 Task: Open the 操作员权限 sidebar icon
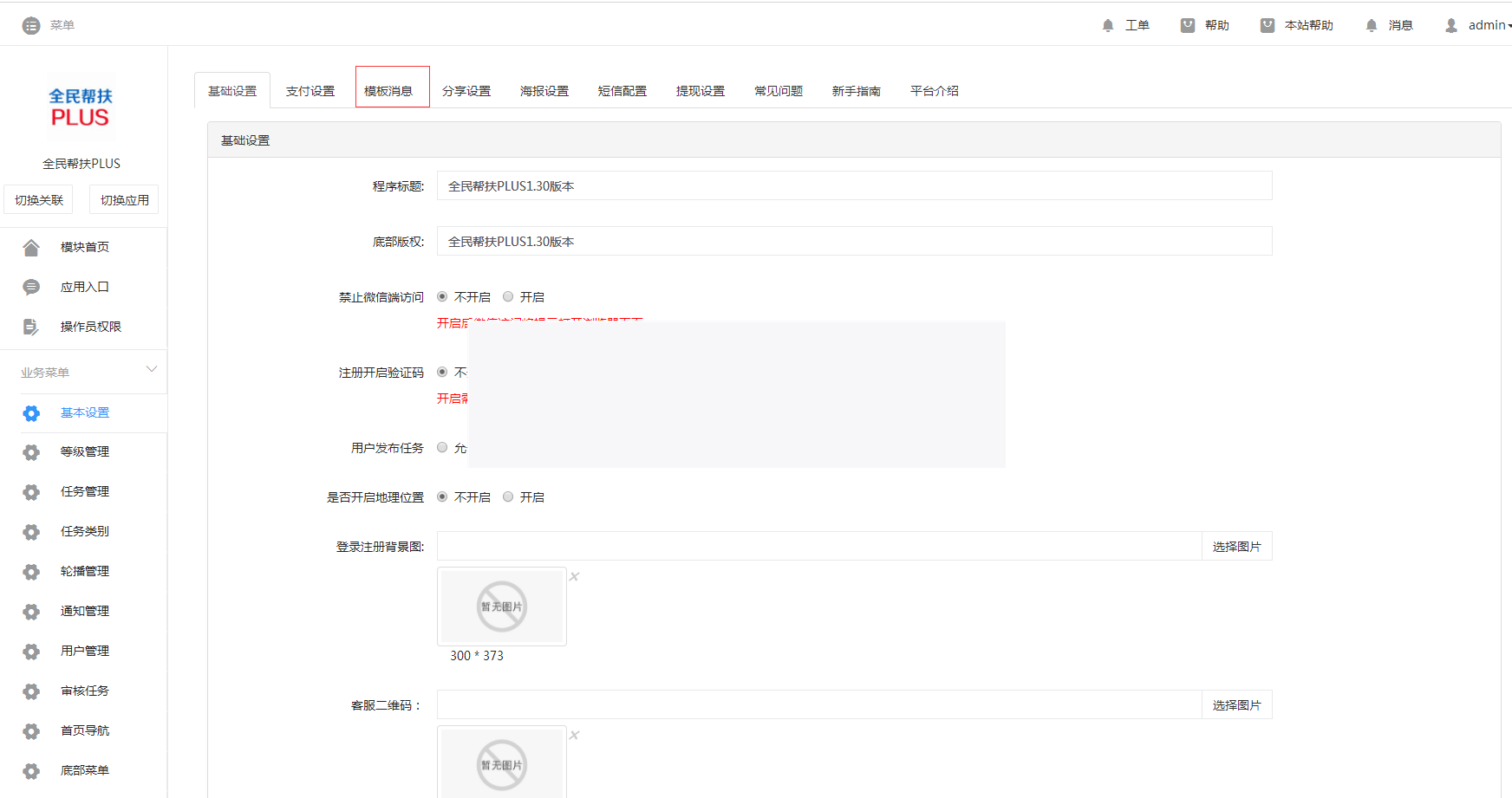point(31,326)
